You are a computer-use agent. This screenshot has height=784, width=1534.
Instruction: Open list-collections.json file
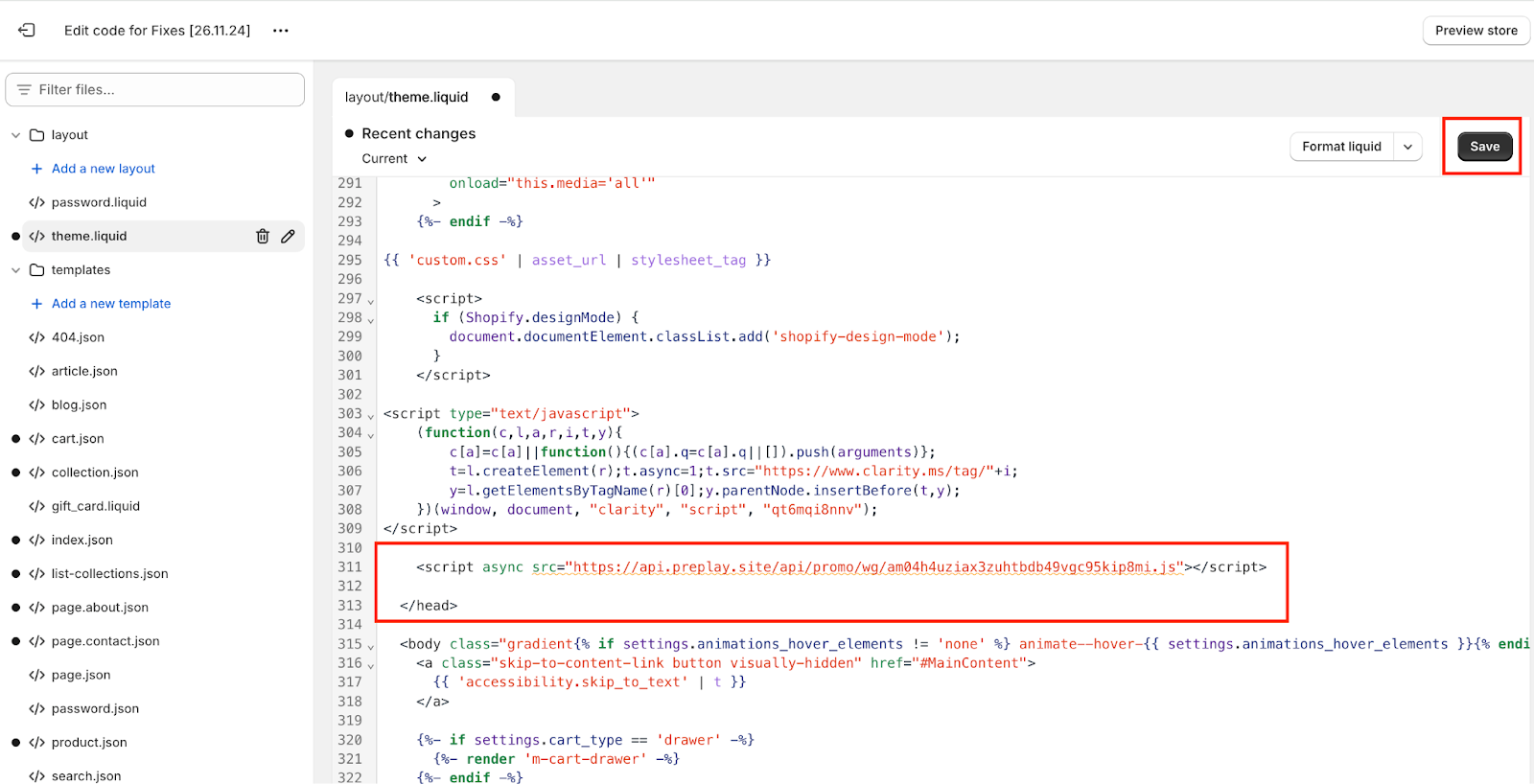coord(109,573)
